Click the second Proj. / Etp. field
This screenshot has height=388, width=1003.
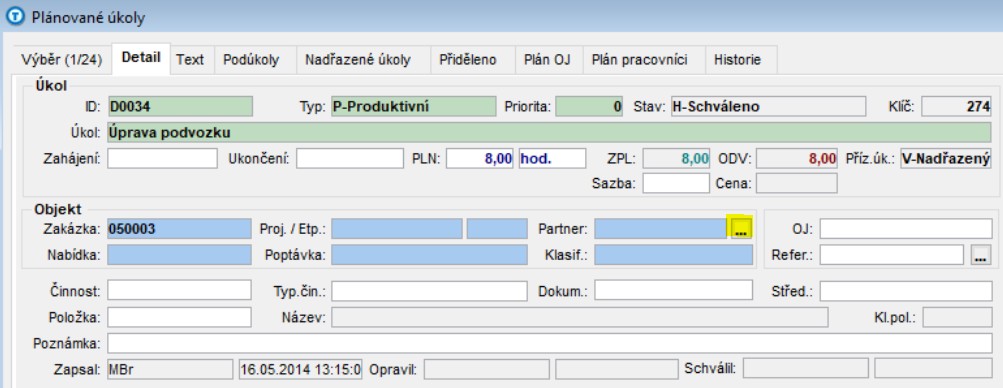click(497, 229)
